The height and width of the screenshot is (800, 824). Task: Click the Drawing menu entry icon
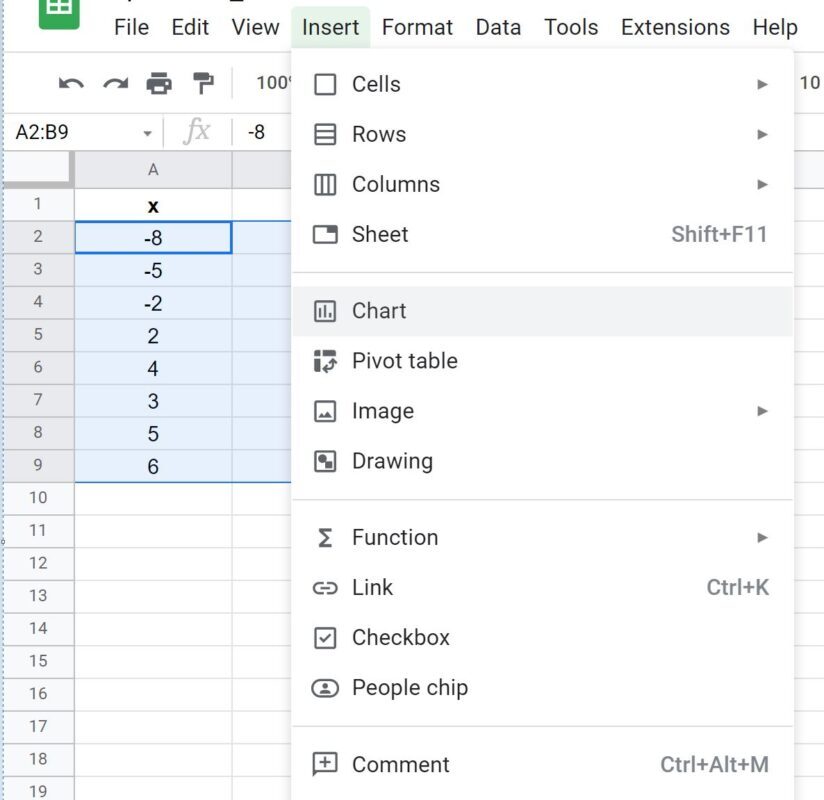click(x=325, y=461)
